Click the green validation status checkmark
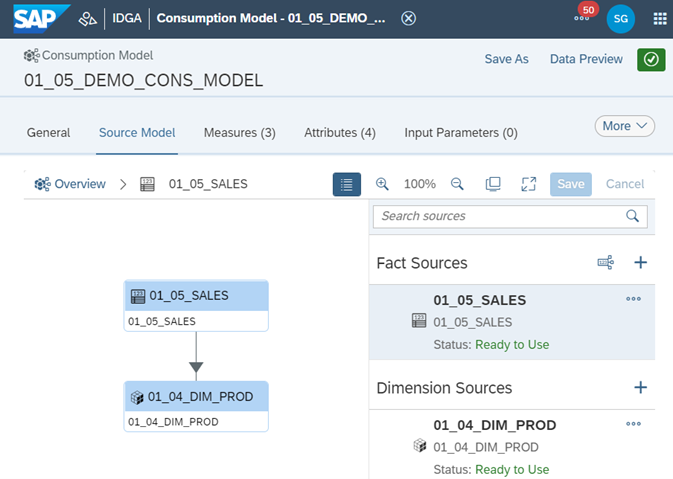 point(651,59)
